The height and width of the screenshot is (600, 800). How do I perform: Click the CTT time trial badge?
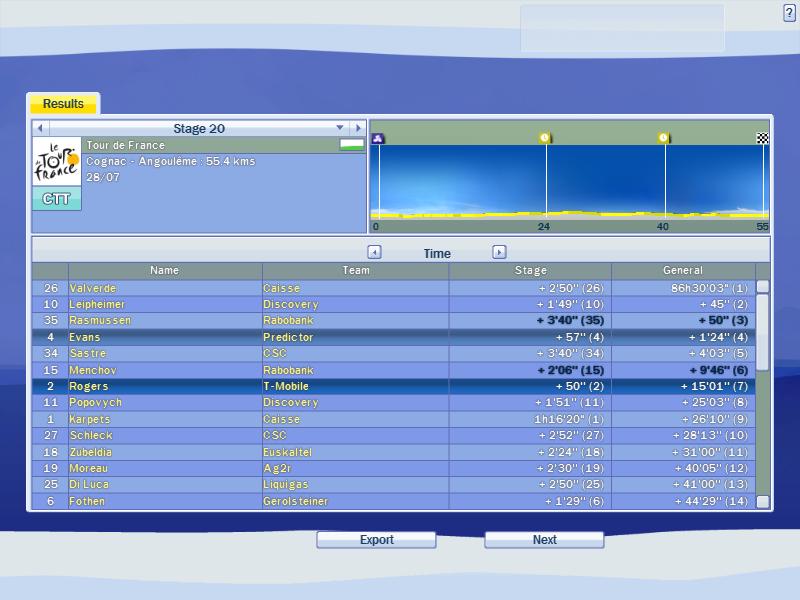[x=56, y=199]
